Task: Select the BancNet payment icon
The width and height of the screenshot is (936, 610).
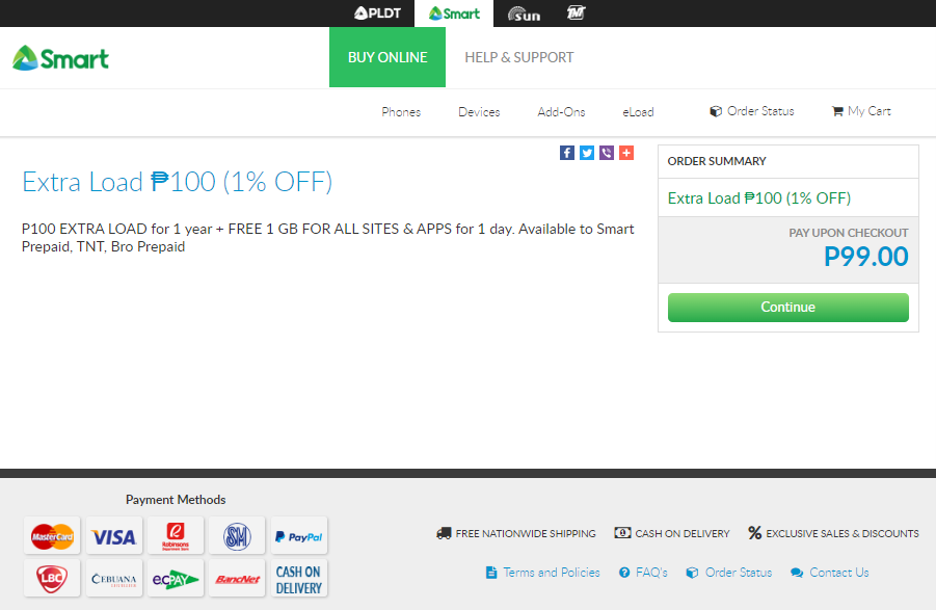Action: [237, 578]
